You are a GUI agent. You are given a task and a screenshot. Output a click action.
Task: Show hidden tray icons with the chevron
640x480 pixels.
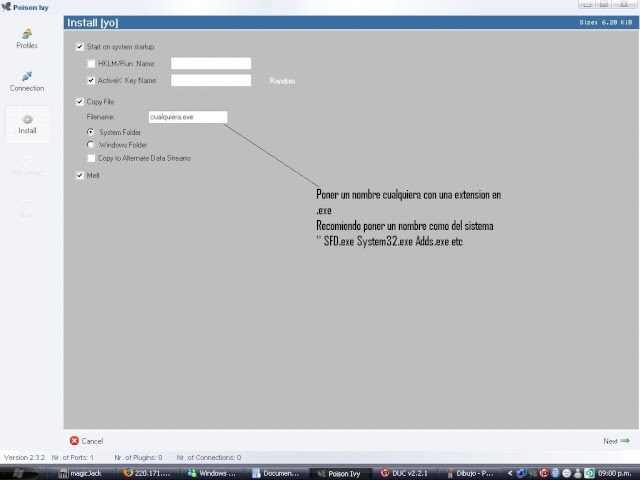click(510, 473)
